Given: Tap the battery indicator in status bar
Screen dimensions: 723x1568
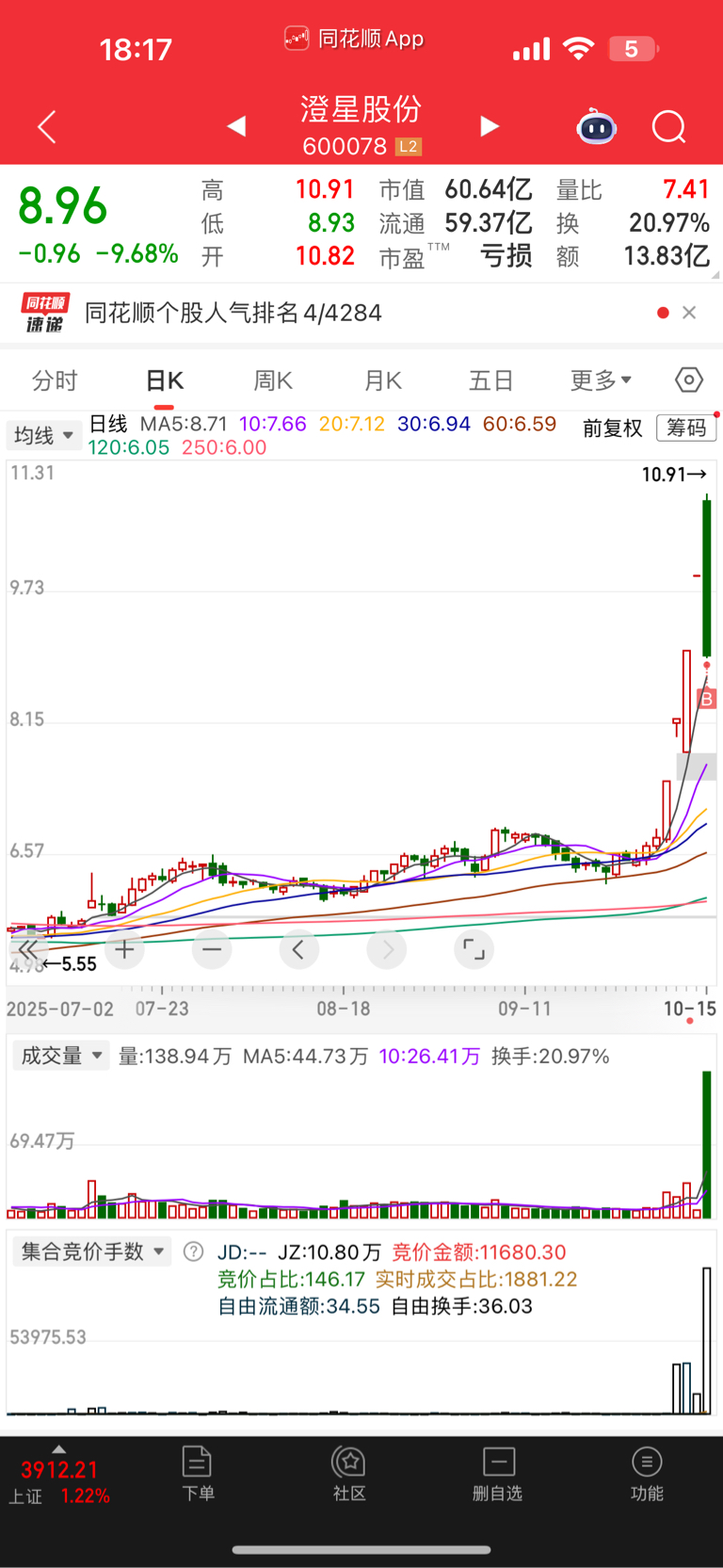Looking at the screenshot, I should [x=634, y=49].
